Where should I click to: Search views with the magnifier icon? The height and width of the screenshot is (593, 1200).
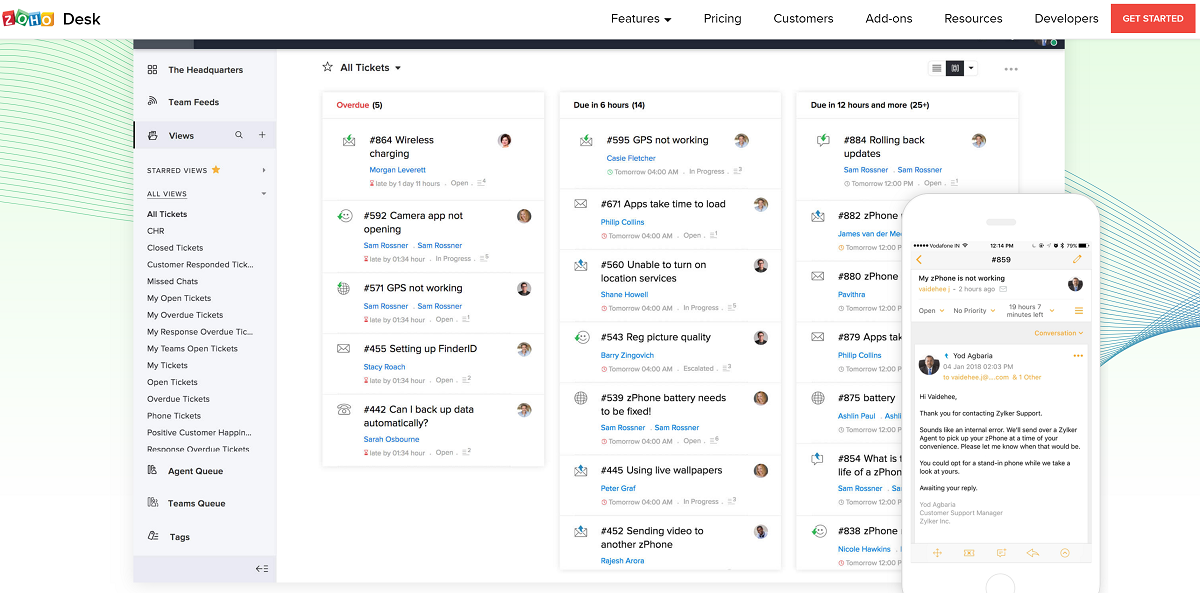239,135
